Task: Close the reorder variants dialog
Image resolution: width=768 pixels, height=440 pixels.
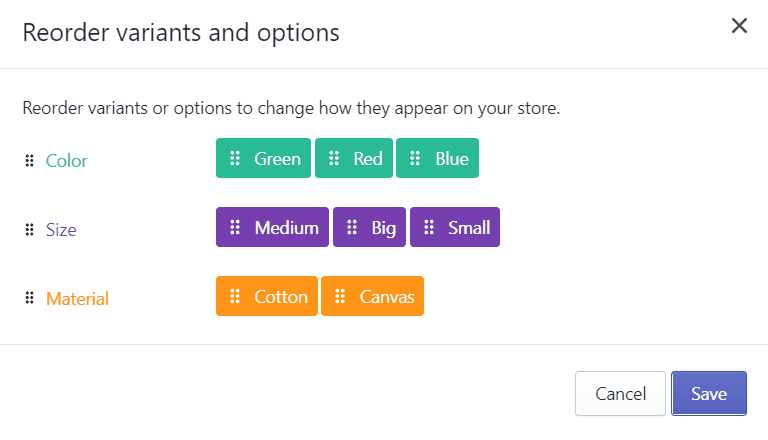Action: click(x=739, y=25)
